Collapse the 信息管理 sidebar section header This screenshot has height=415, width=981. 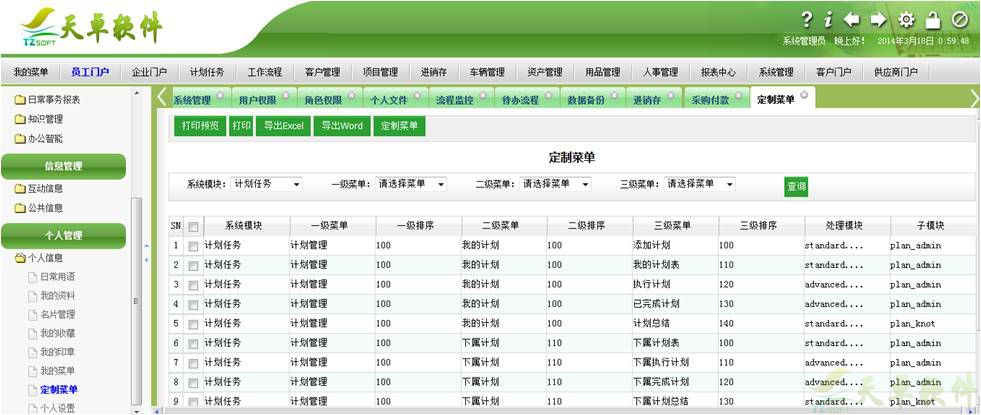[63, 167]
